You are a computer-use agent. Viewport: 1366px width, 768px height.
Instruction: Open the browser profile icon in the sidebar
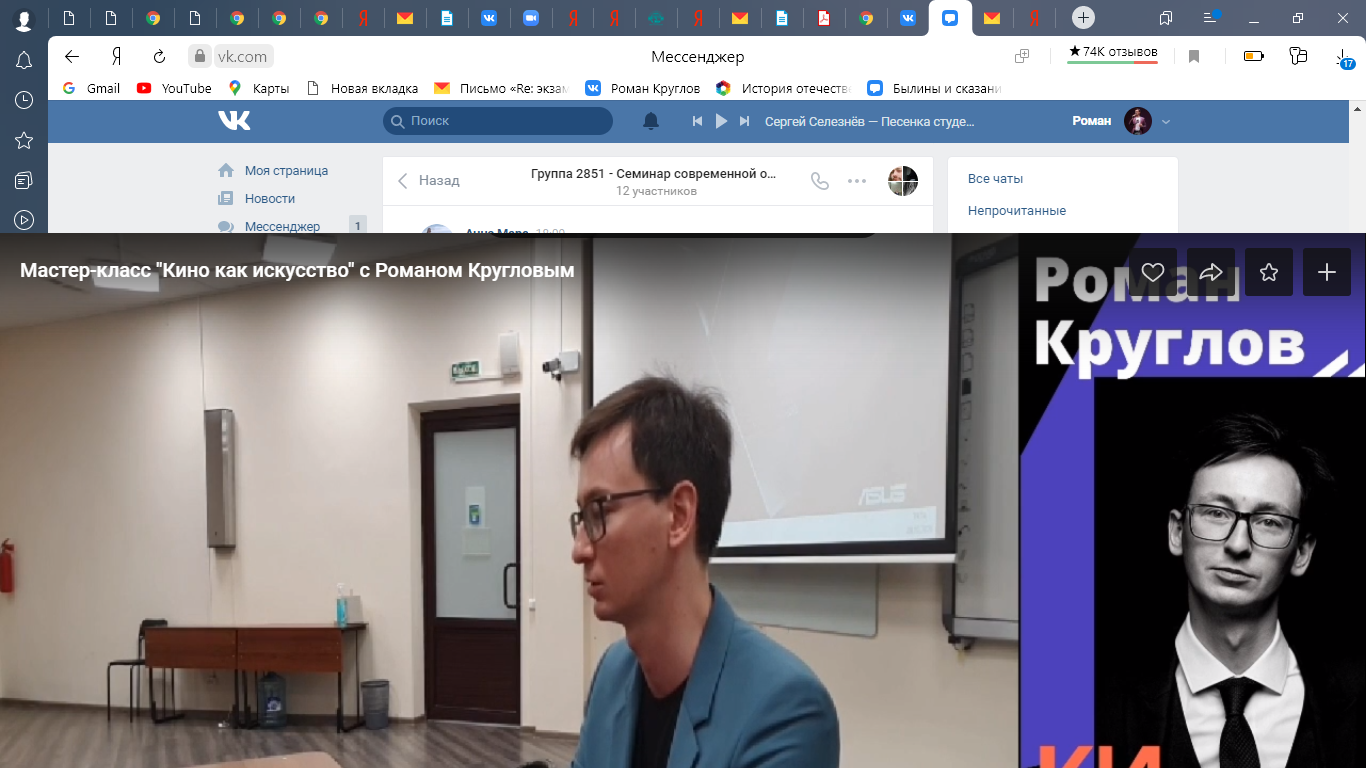click(x=23, y=18)
